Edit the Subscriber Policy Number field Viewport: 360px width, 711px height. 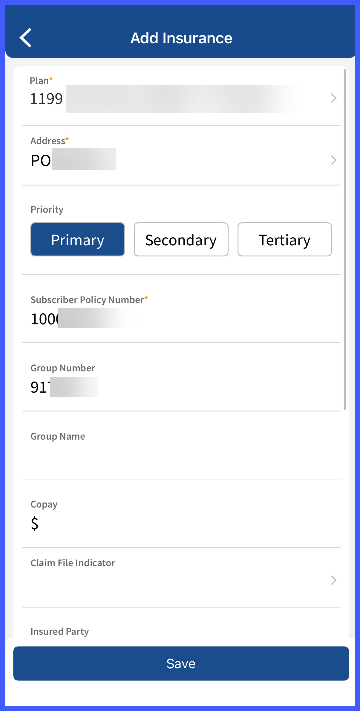pyautogui.click(x=181, y=310)
